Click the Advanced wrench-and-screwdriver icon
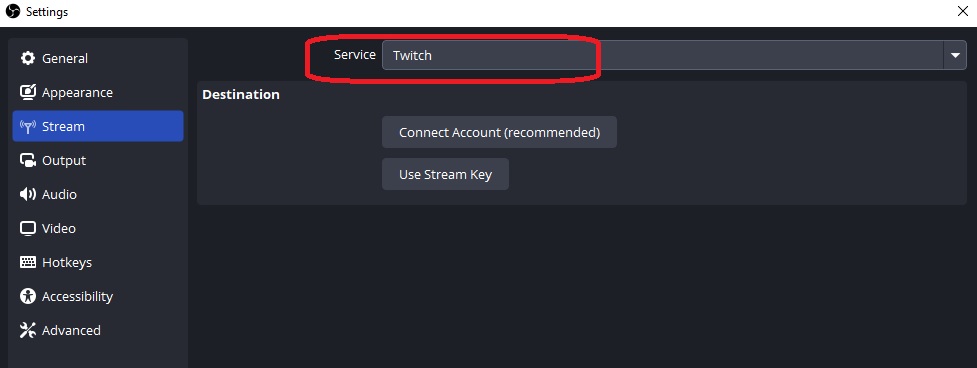This screenshot has height=368, width=977. 28,330
